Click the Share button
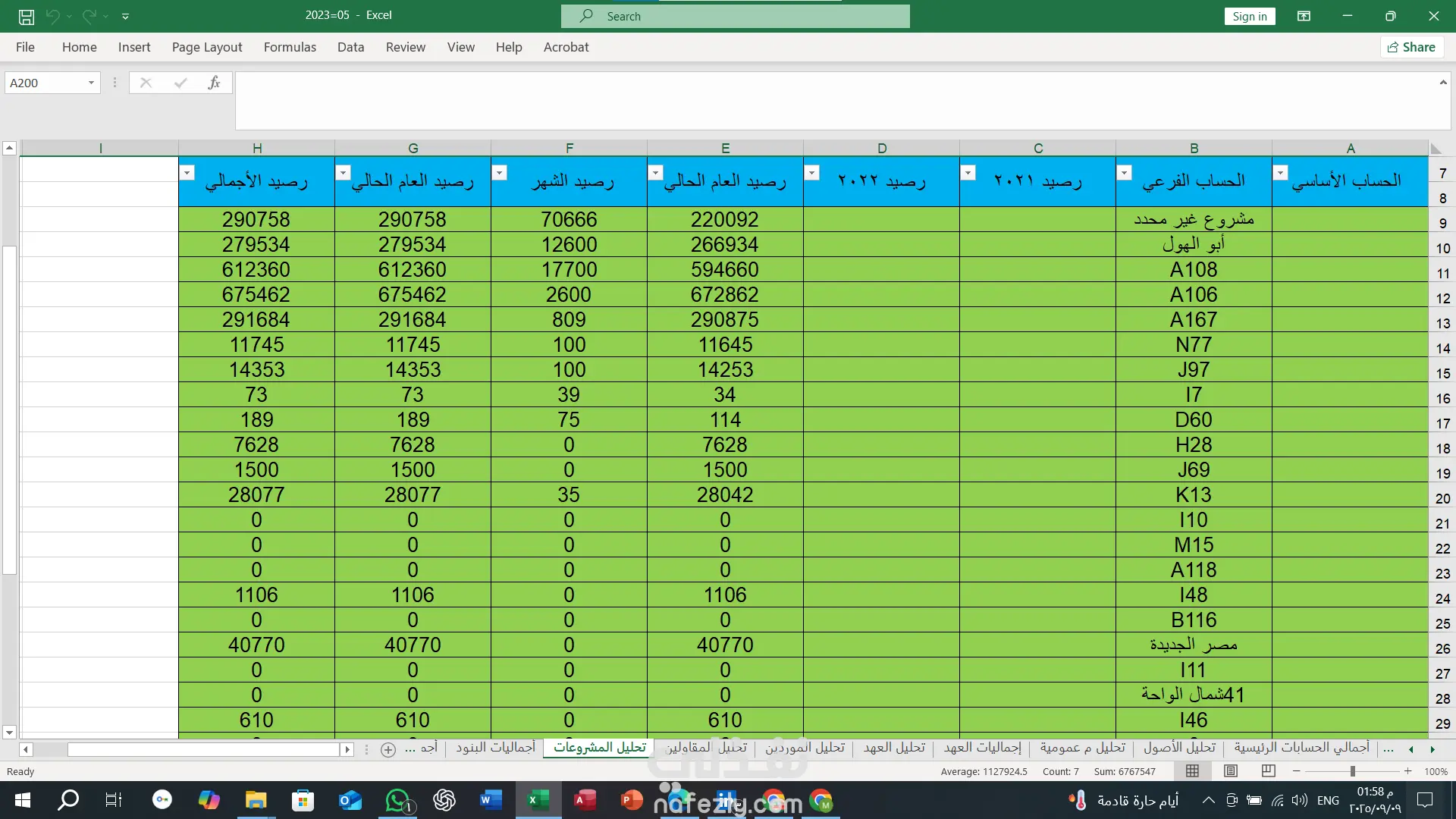The width and height of the screenshot is (1456, 819). (x=1411, y=47)
